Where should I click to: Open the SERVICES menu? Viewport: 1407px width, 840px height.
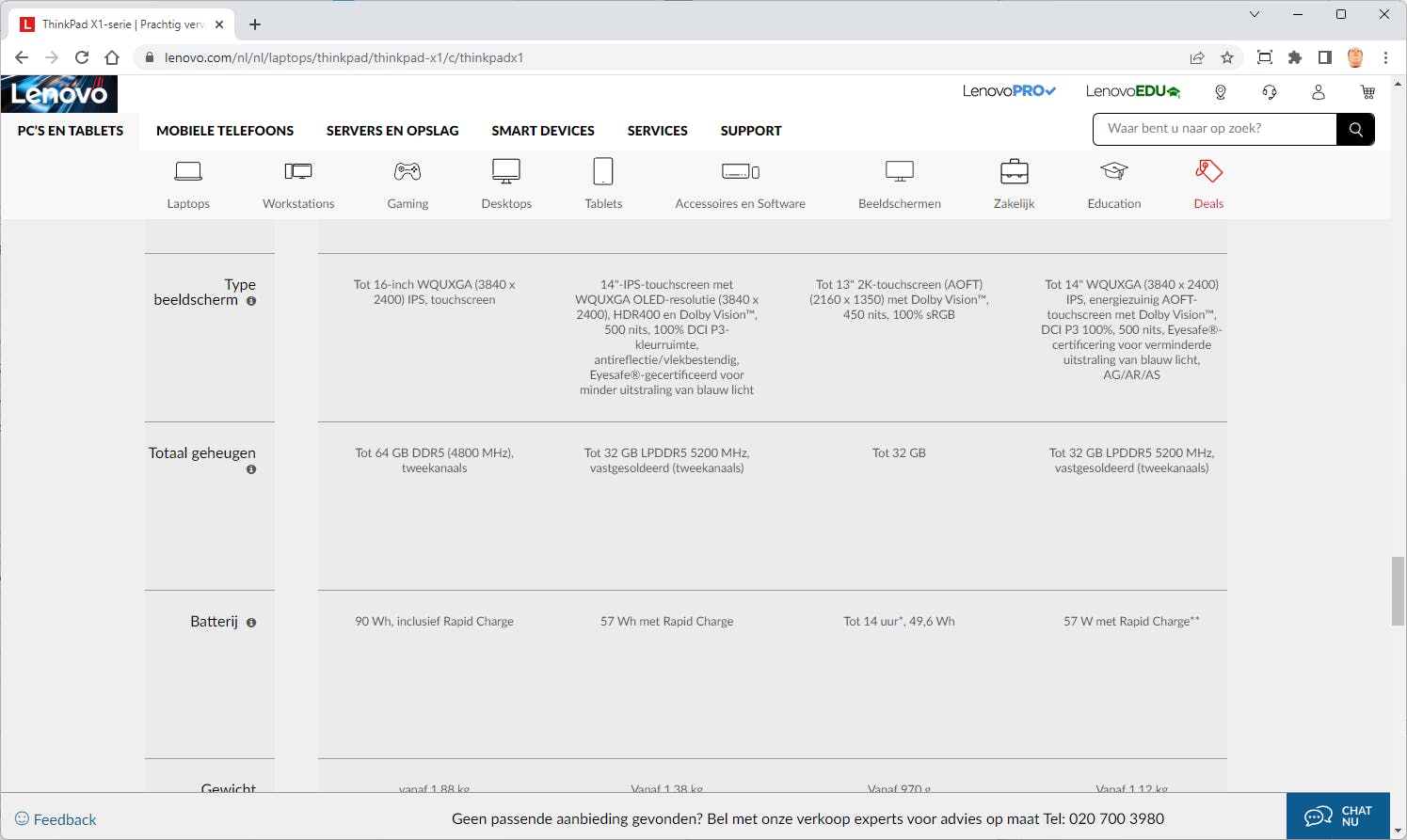coord(658,131)
